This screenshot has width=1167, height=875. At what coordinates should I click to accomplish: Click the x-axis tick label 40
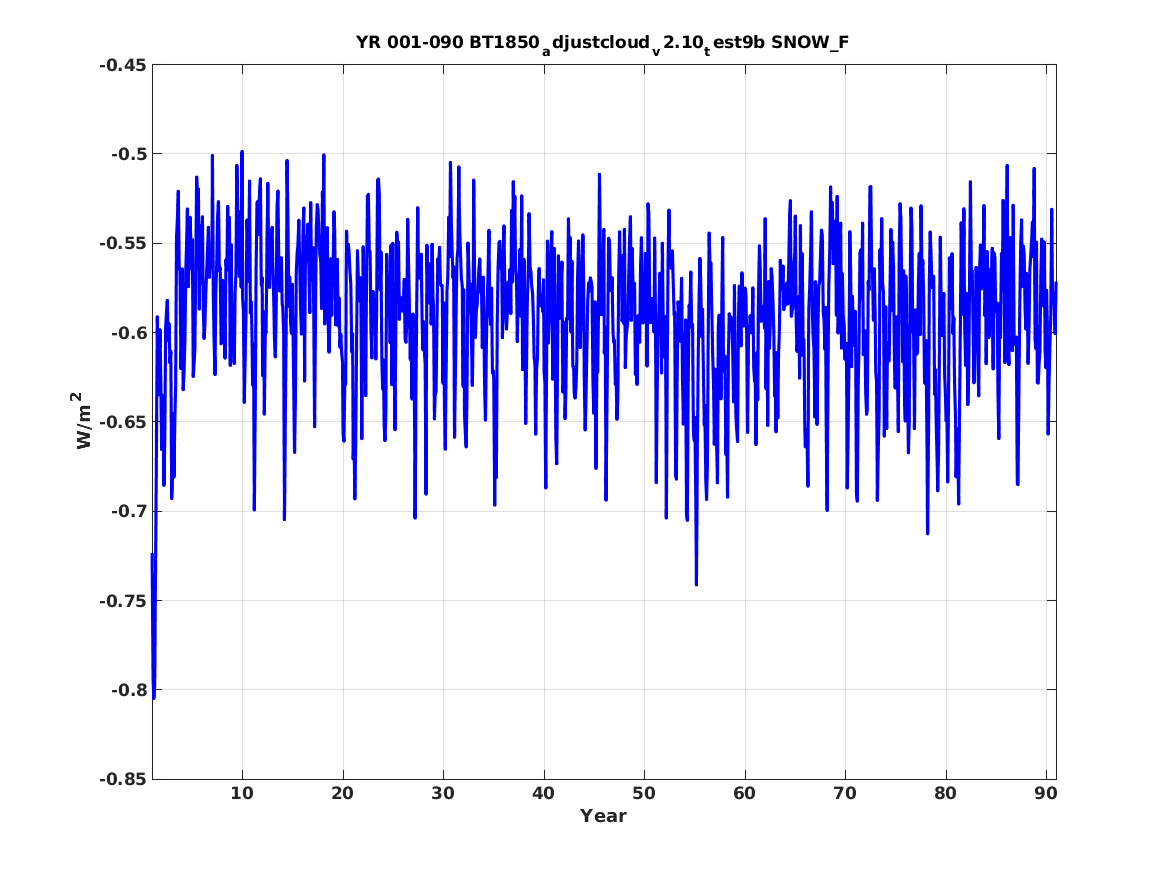(x=543, y=794)
